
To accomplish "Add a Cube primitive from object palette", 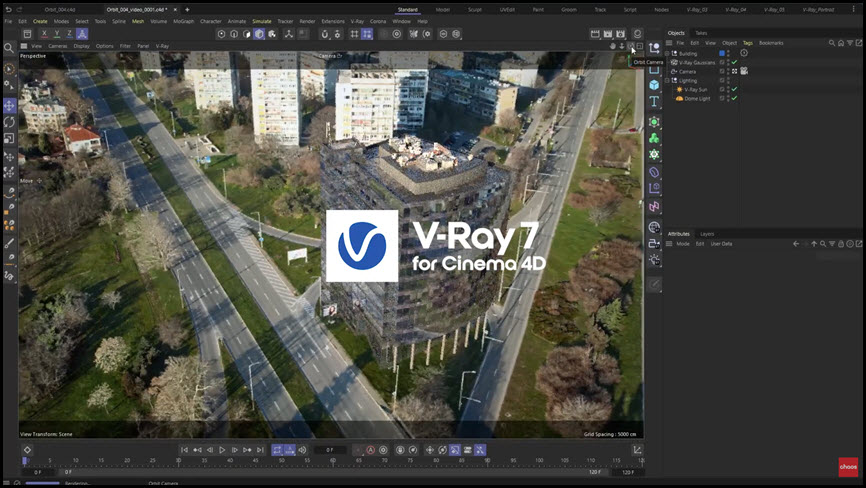I will click(654, 85).
